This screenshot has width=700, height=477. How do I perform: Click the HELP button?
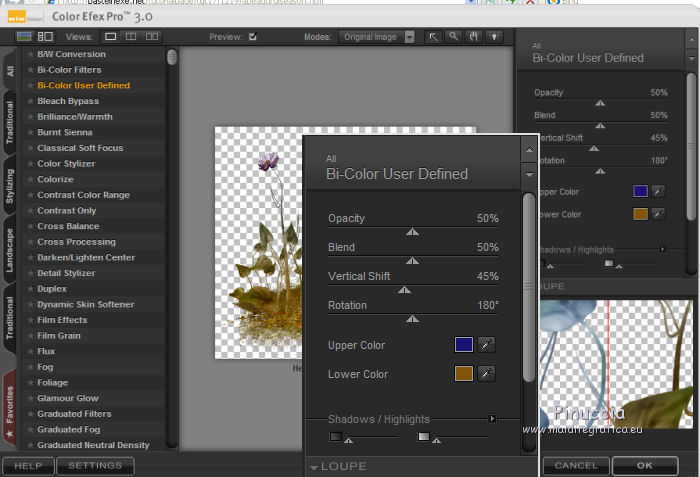[x=28, y=466]
